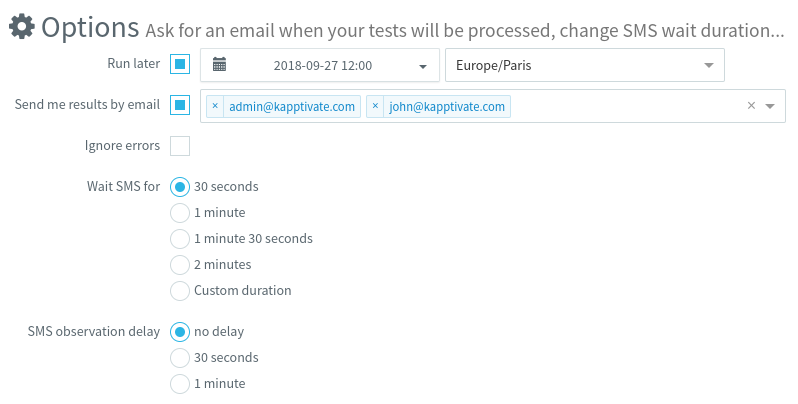
Task: Uncheck the Run later checkbox
Action: 180,66
